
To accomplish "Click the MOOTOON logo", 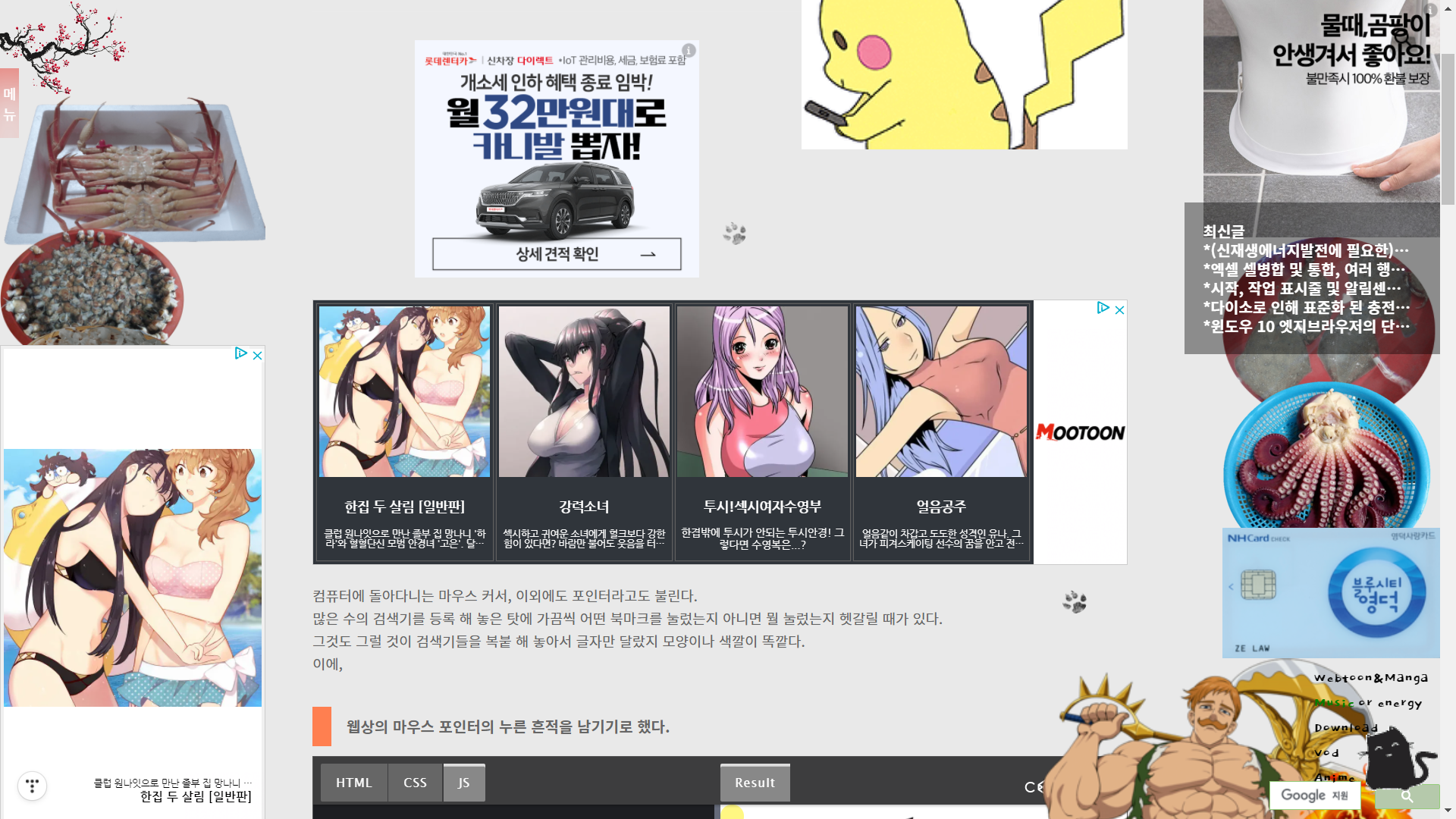I will pos(1080,432).
